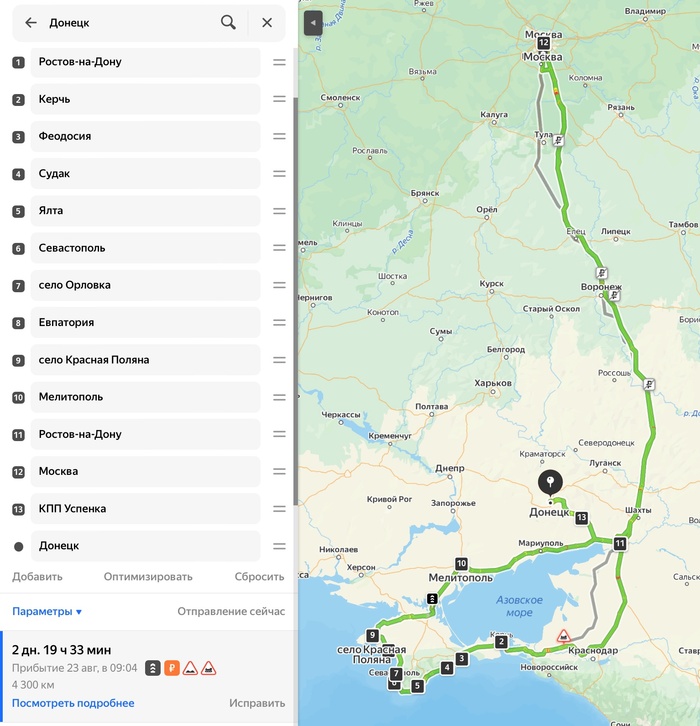Click the route duration 2 дн. 19 ч 33 мин
This screenshot has width=700, height=726.
62,650
